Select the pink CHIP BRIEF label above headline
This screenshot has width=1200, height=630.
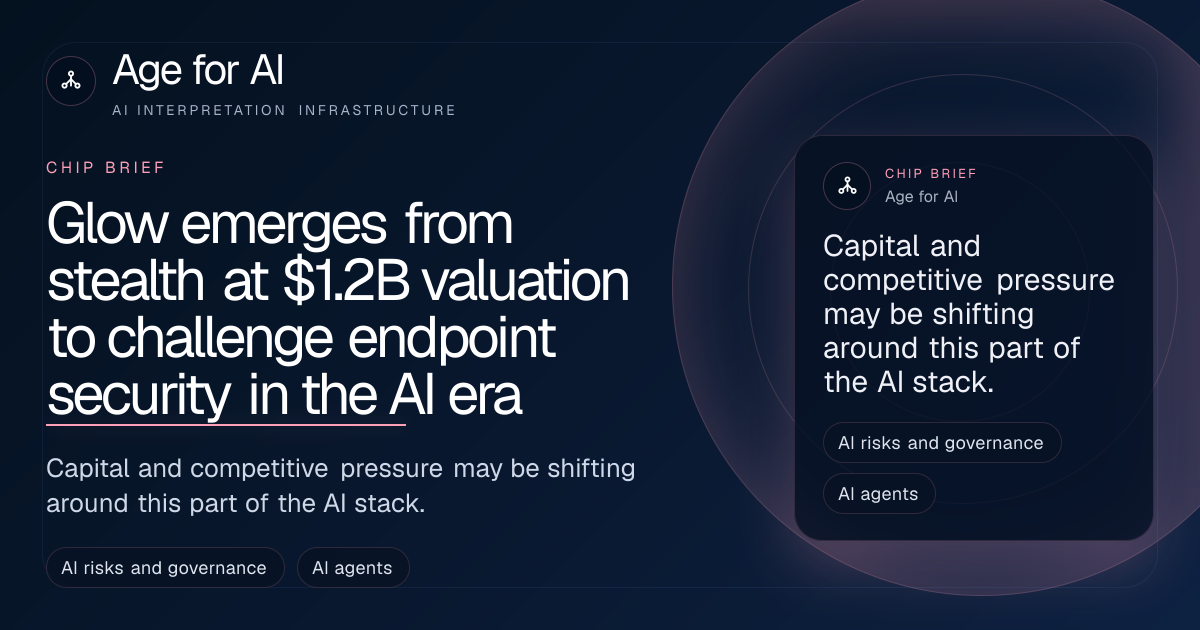(106, 168)
